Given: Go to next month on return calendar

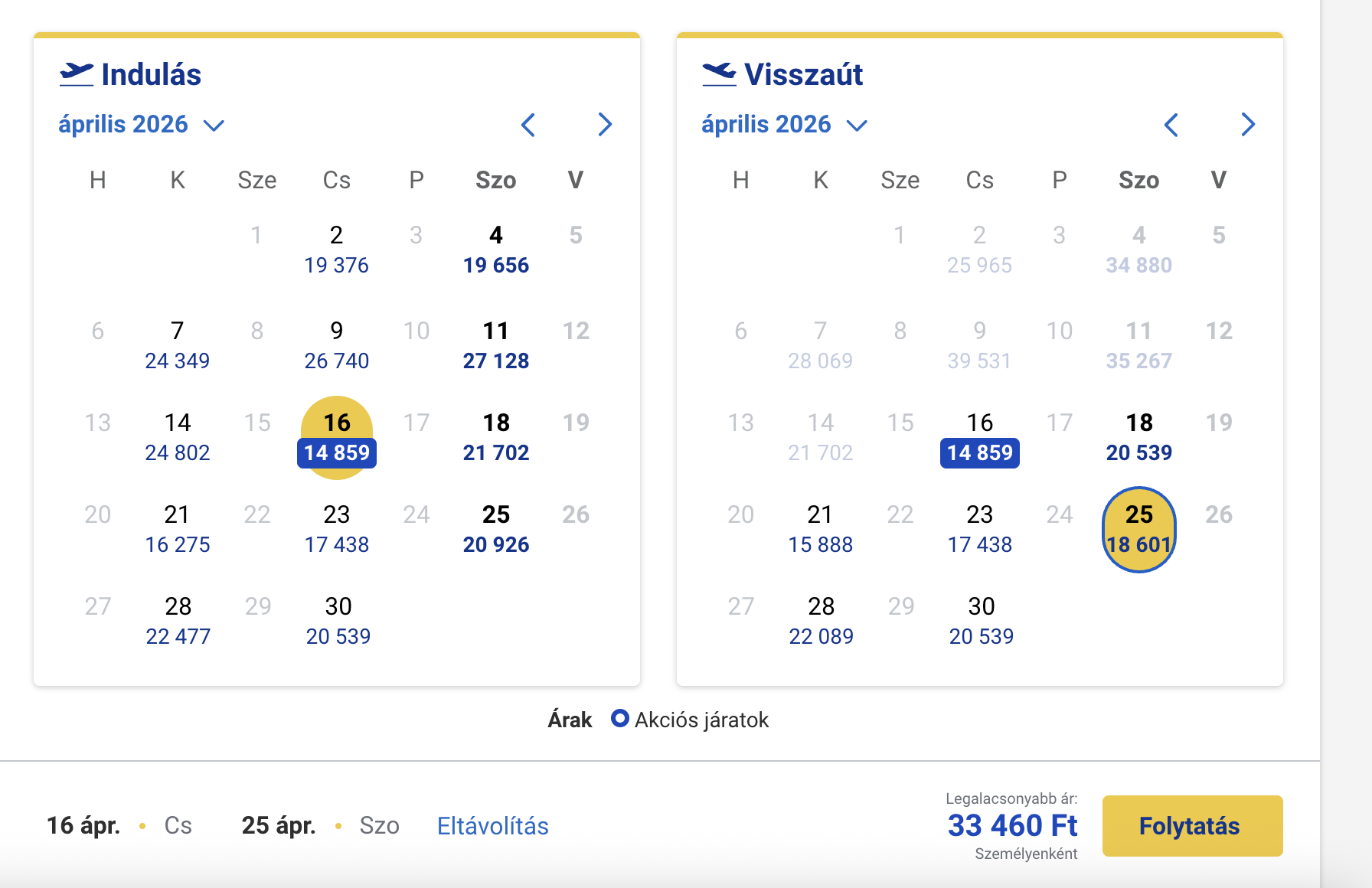Looking at the screenshot, I should pyautogui.click(x=1248, y=124).
